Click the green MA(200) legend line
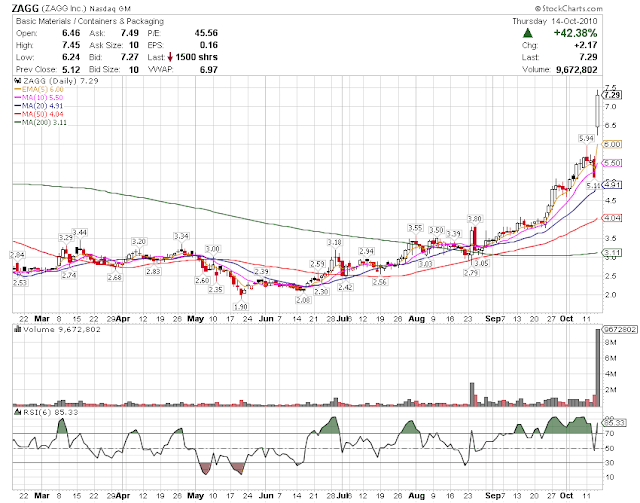Image resolution: width=640 pixels, height=503 pixels. point(18,122)
